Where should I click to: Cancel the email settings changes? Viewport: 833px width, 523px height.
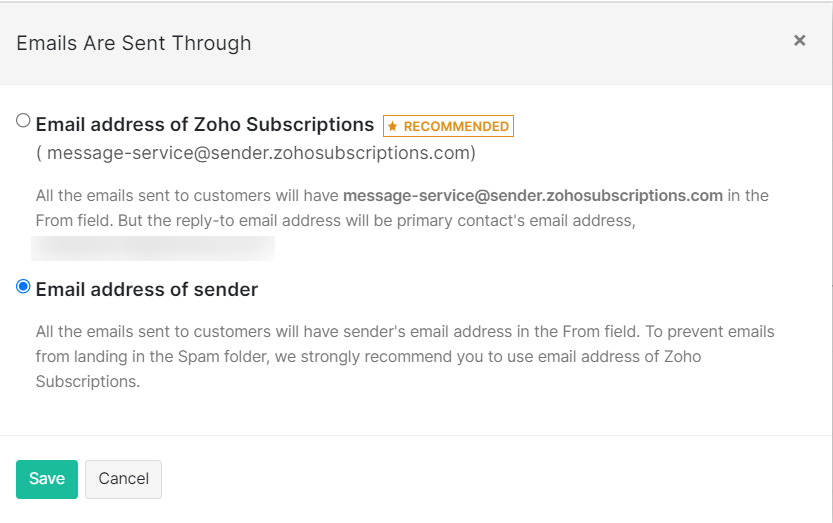123,479
